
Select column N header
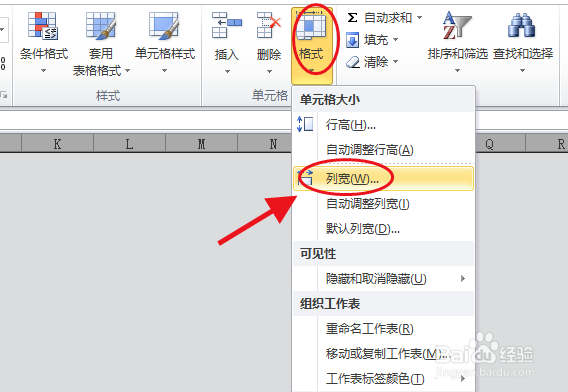265,144
